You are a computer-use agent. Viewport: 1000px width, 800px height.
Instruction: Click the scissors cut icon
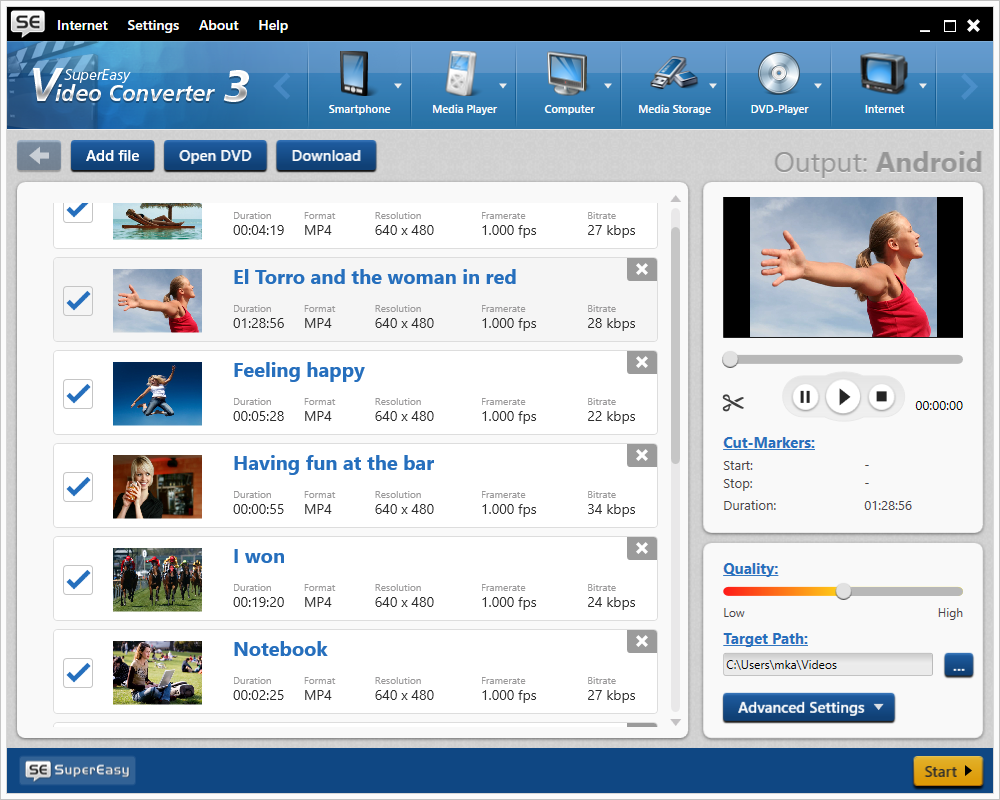[733, 403]
